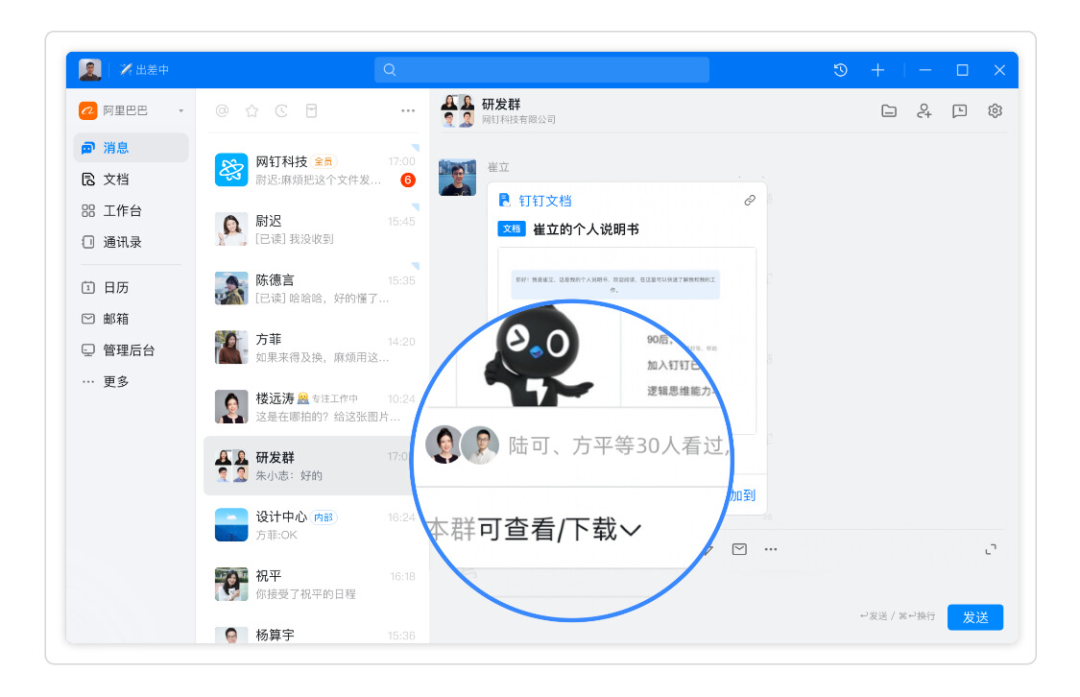
Task: Open the group announcement icon
Action: pyautogui.click(x=959, y=111)
